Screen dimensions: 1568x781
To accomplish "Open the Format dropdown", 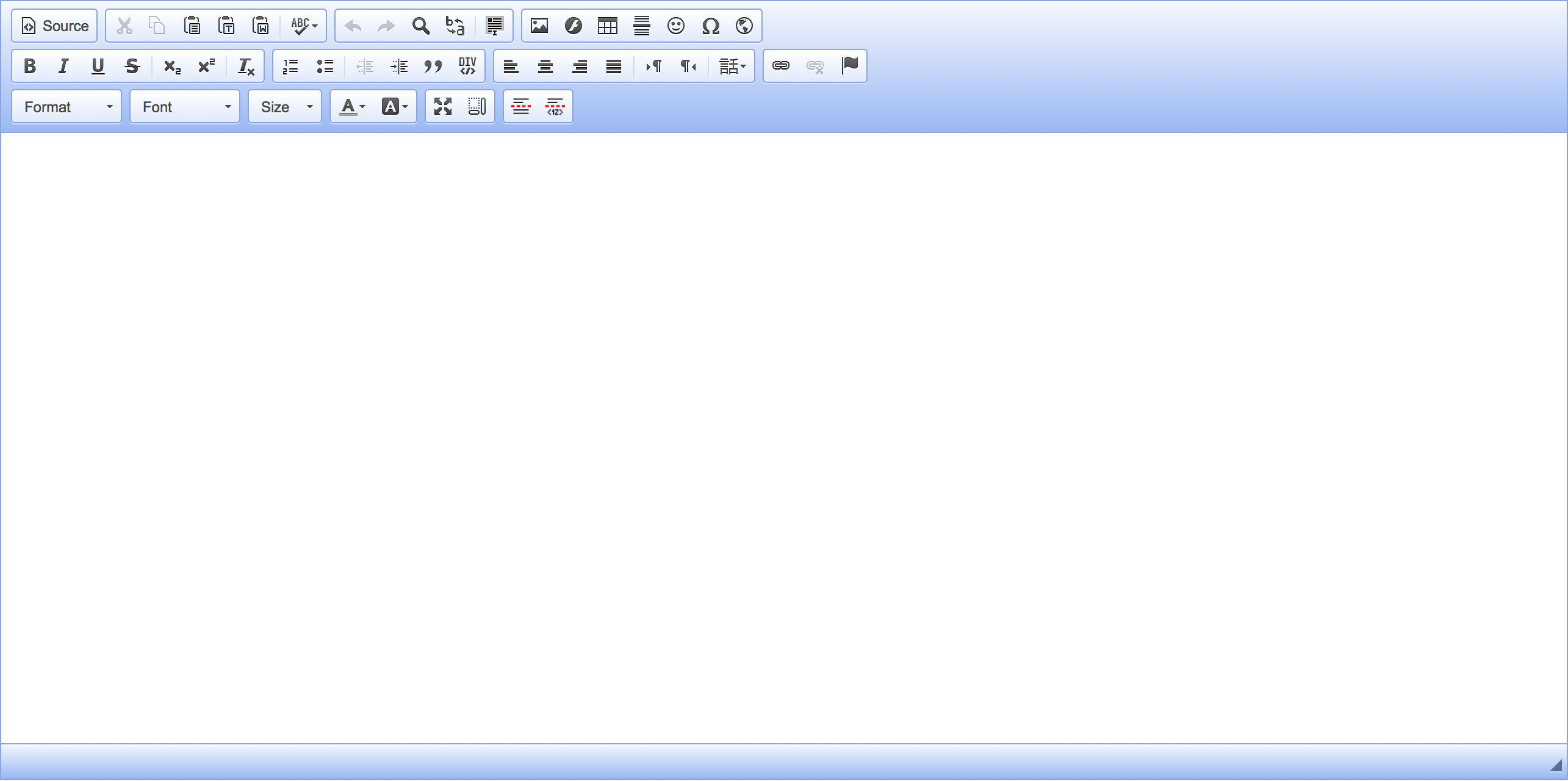I will pyautogui.click(x=67, y=107).
